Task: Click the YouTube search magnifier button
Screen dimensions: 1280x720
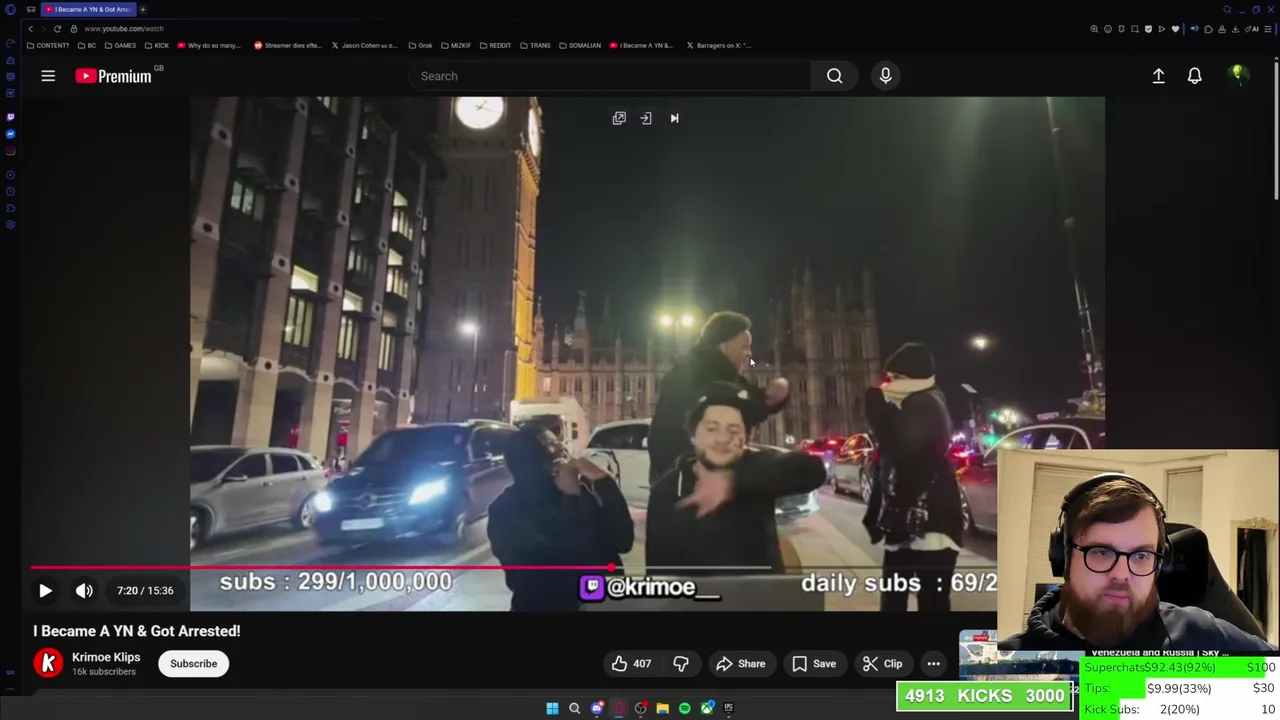Action: pos(834,76)
